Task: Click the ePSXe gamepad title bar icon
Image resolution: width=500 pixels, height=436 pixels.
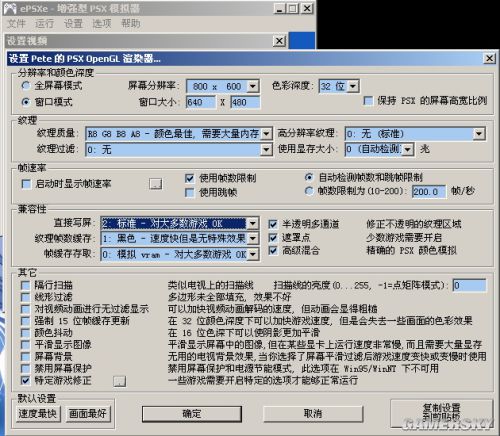Action: [10, 8]
